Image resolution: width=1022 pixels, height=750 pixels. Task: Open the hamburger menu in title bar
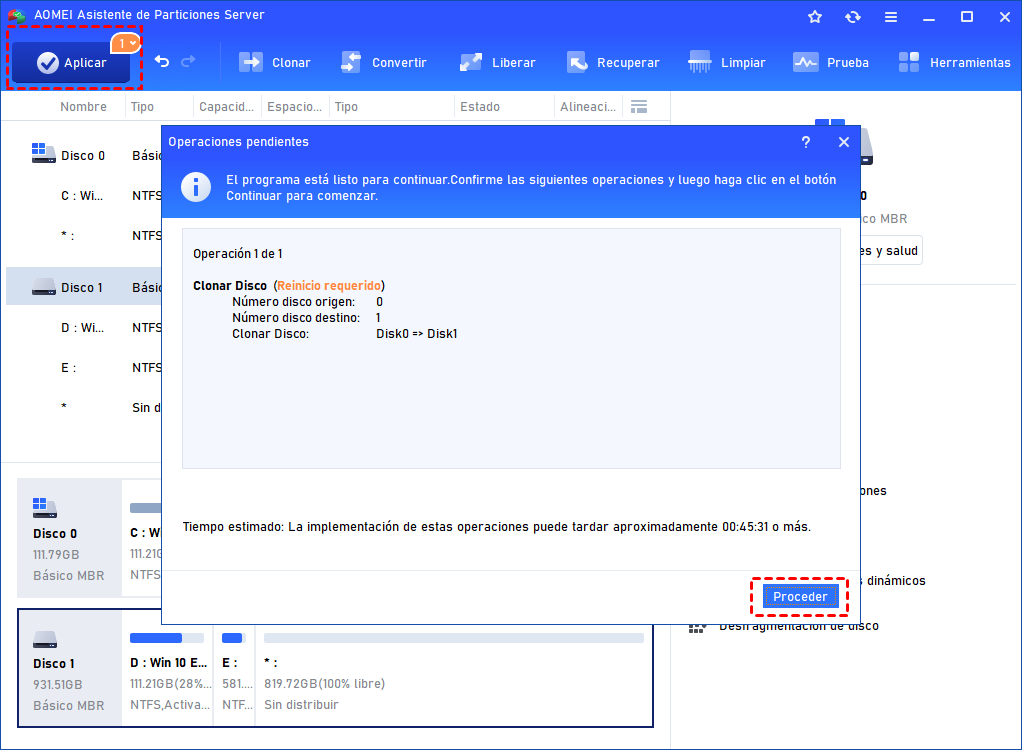pos(891,17)
